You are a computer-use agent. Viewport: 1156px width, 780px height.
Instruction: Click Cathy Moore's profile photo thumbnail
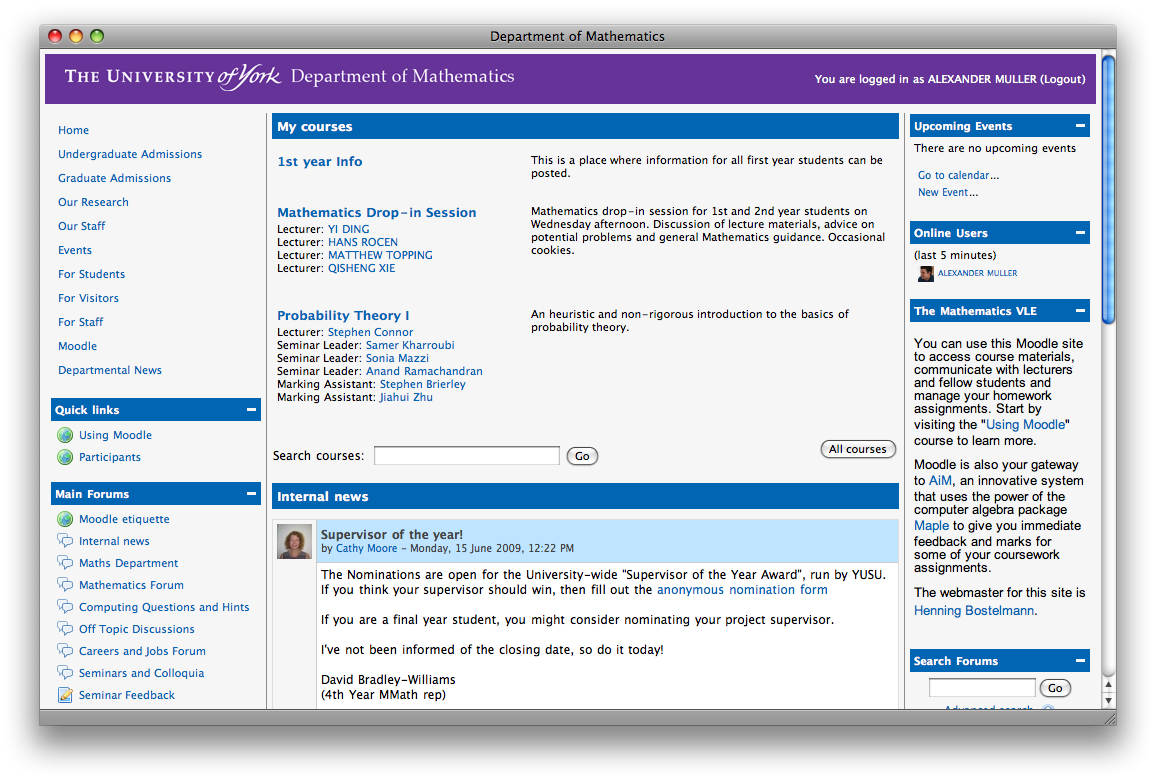click(294, 541)
